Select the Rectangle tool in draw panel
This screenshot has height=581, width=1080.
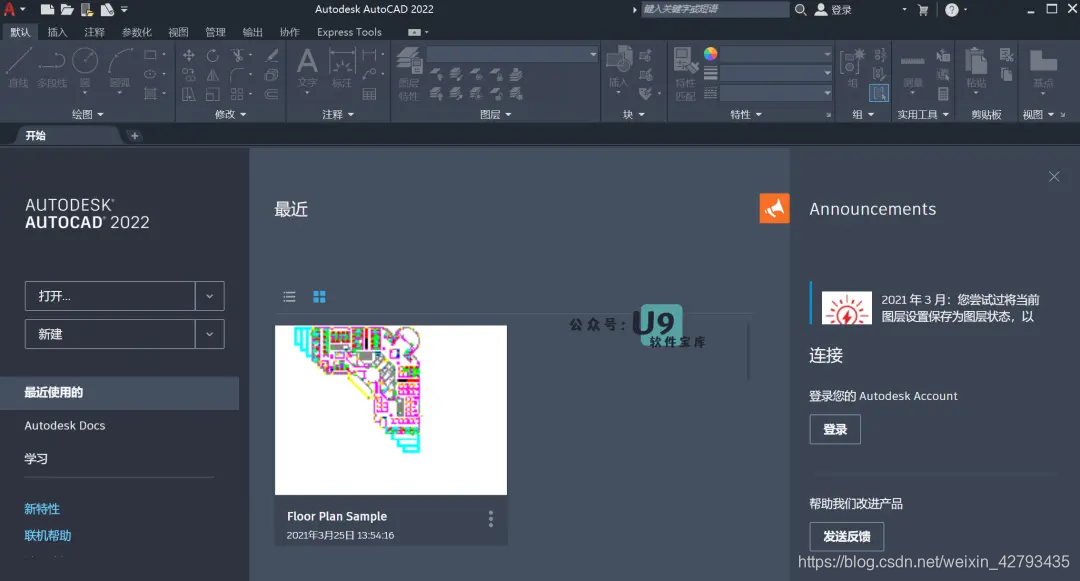coord(150,54)
